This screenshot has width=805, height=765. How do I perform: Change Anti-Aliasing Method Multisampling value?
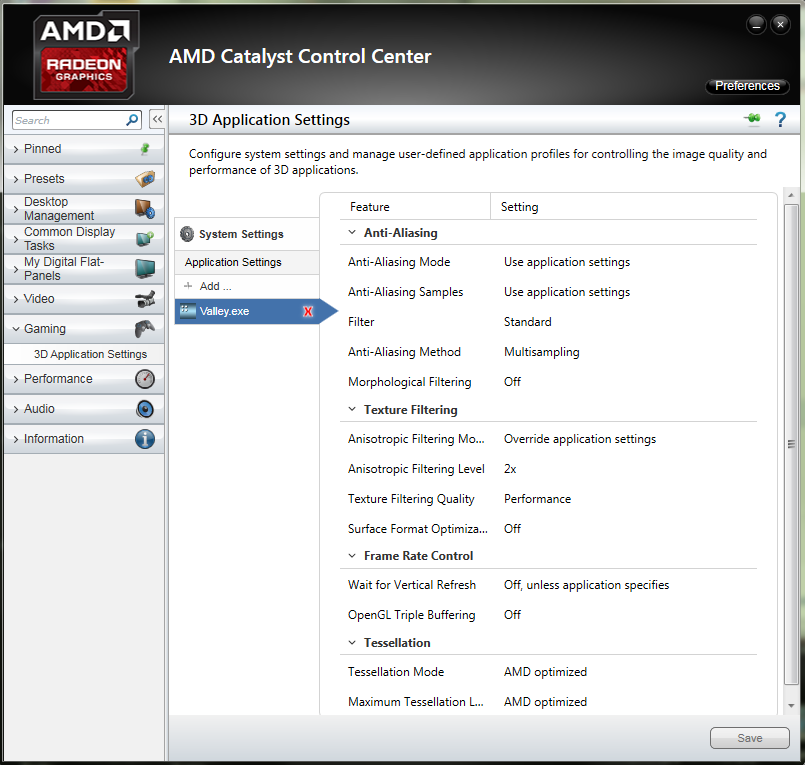[542, 352]
